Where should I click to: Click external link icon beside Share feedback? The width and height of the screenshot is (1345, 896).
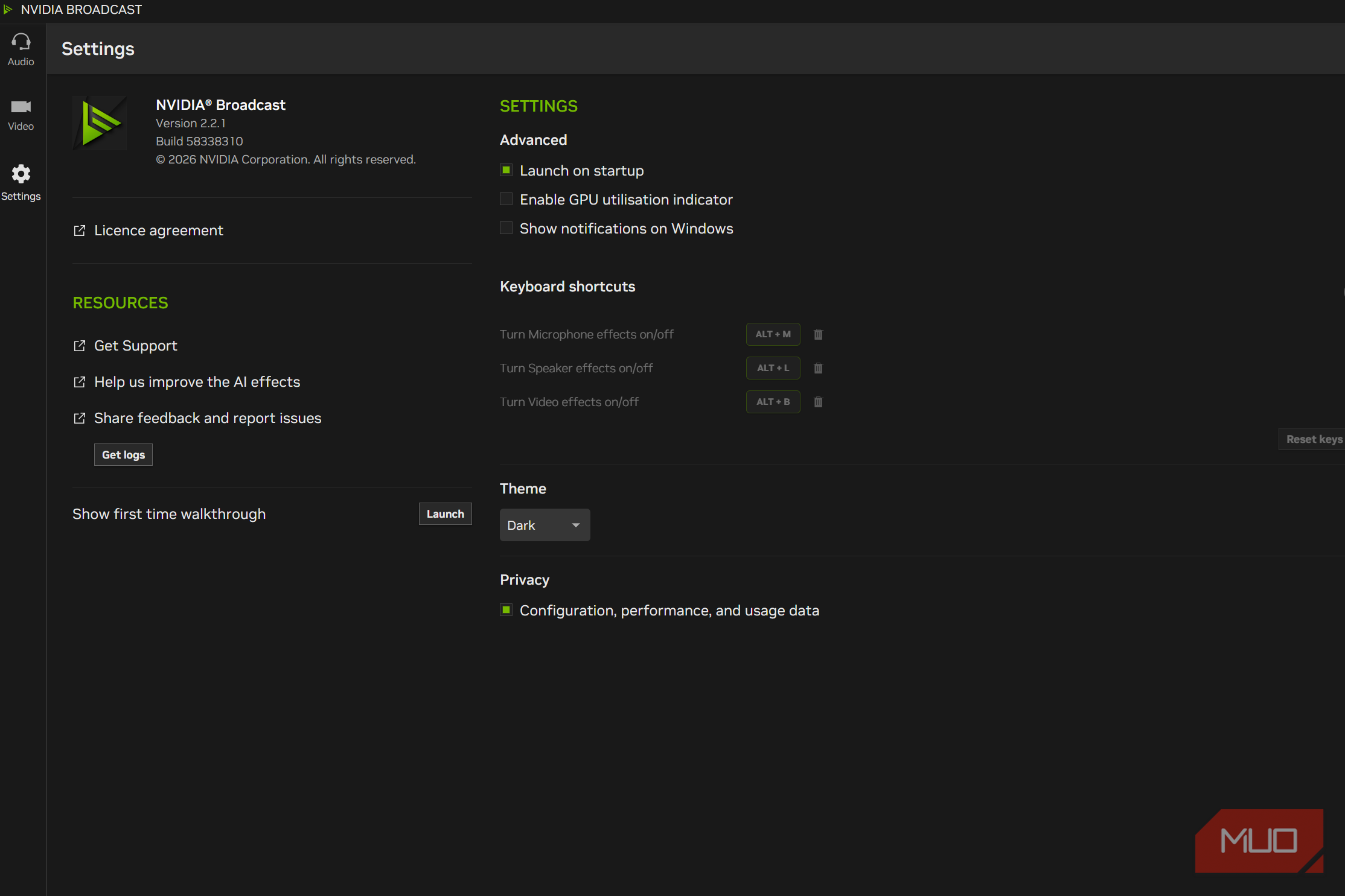(x=79, y=418)
